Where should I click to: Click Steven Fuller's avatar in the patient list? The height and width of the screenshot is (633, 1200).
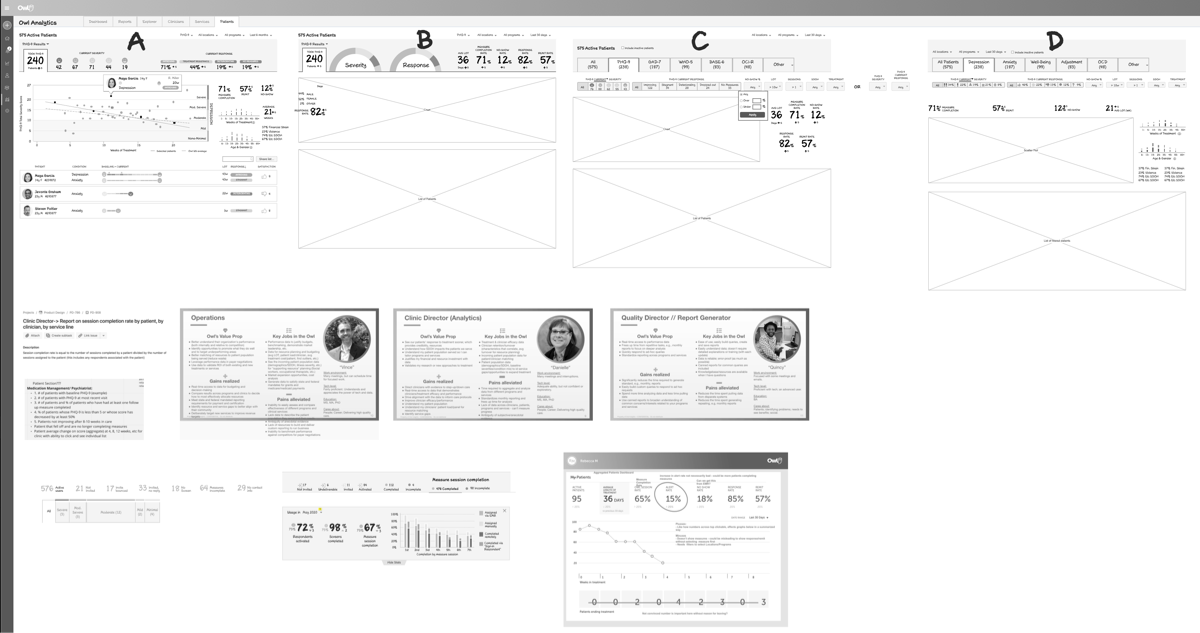coord(27,211)
